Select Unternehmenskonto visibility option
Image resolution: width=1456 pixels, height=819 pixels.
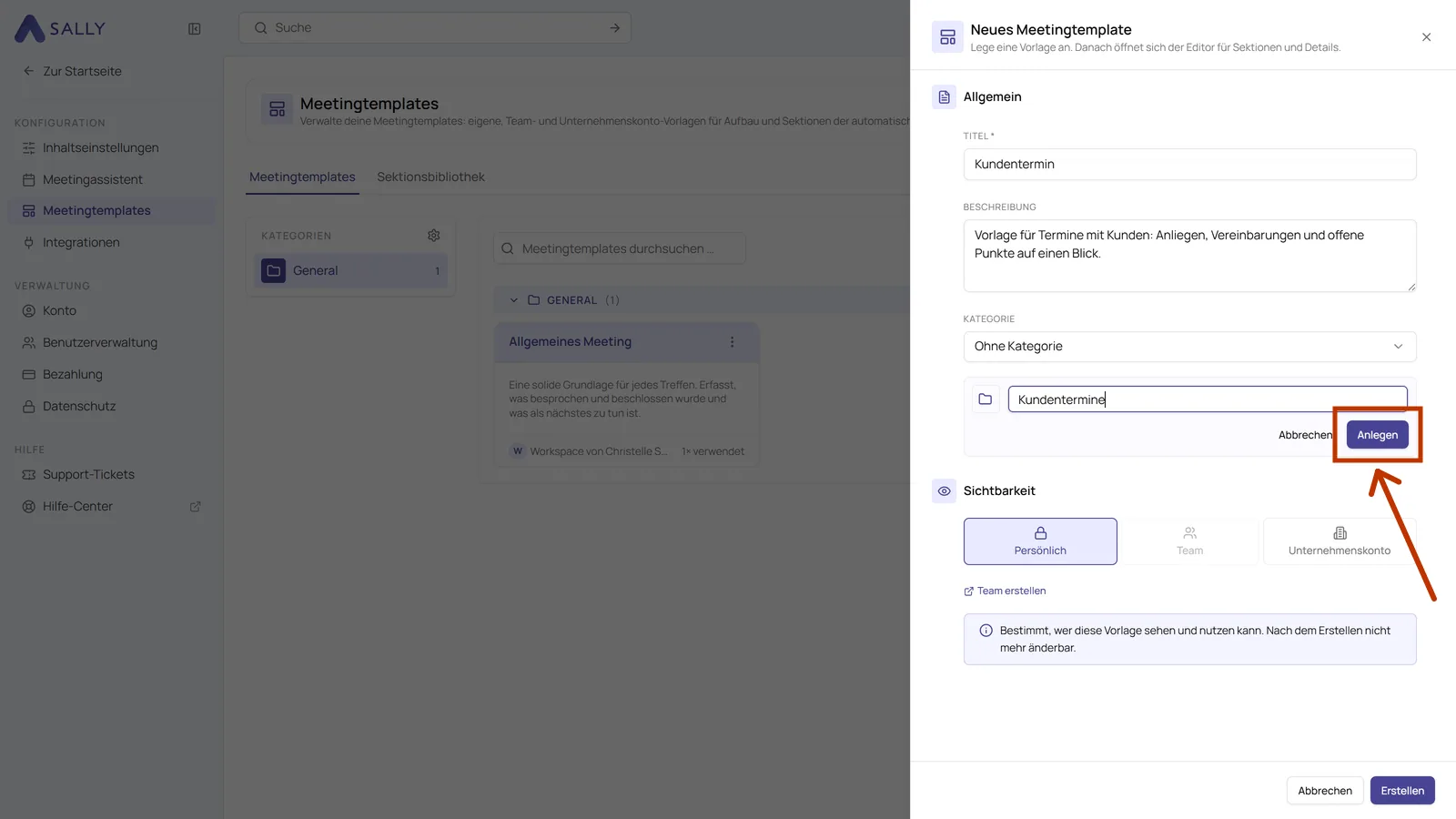[1340, 541]
